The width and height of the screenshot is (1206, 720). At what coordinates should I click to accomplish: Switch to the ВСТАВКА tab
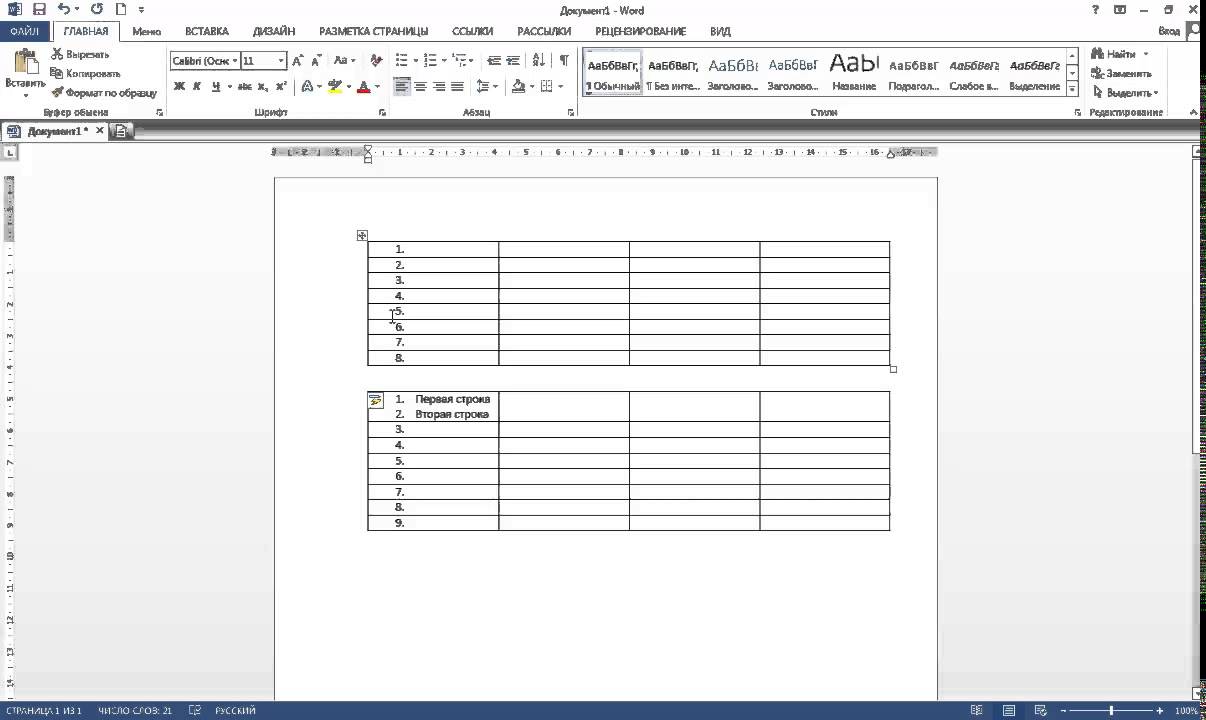[x=207, y=31]
